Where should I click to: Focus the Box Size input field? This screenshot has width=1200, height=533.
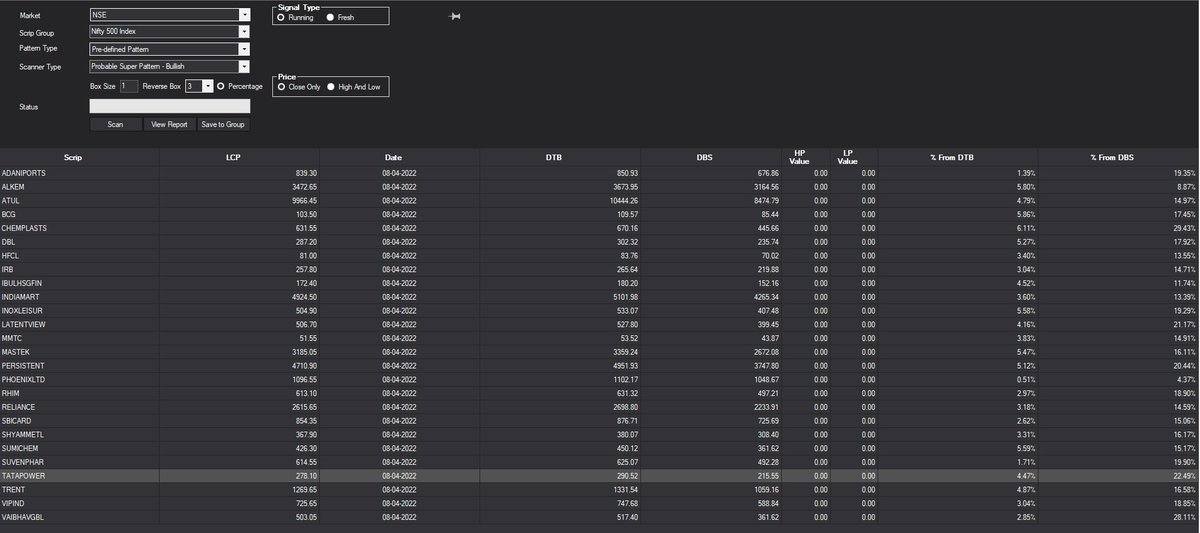point(129,86)
